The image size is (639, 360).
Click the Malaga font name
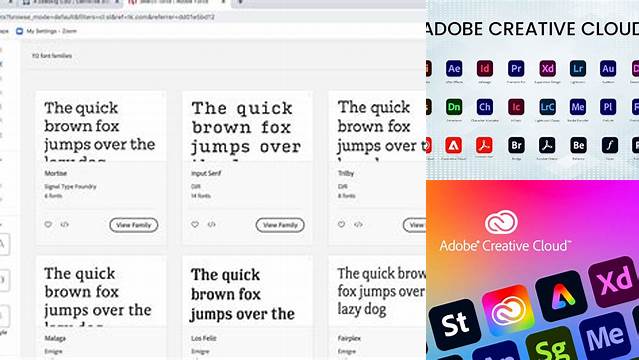point(55,338)
